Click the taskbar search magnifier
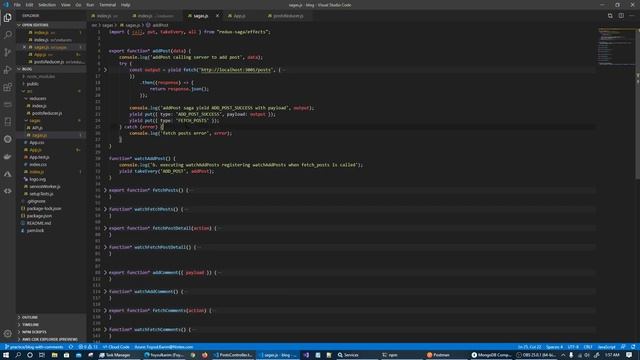Viewport: 640px width, 360px height. [18, 355]
